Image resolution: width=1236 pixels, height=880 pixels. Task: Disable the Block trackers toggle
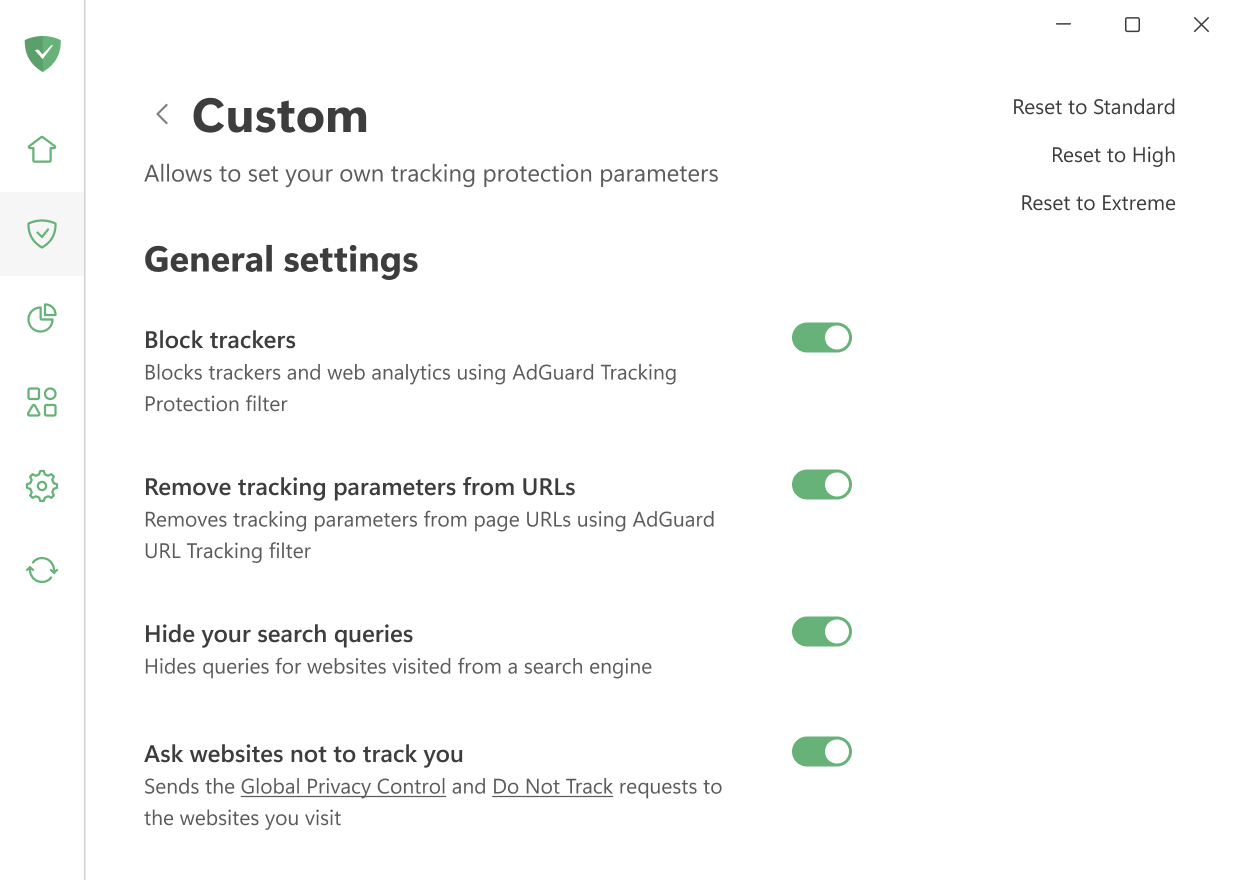822,337
